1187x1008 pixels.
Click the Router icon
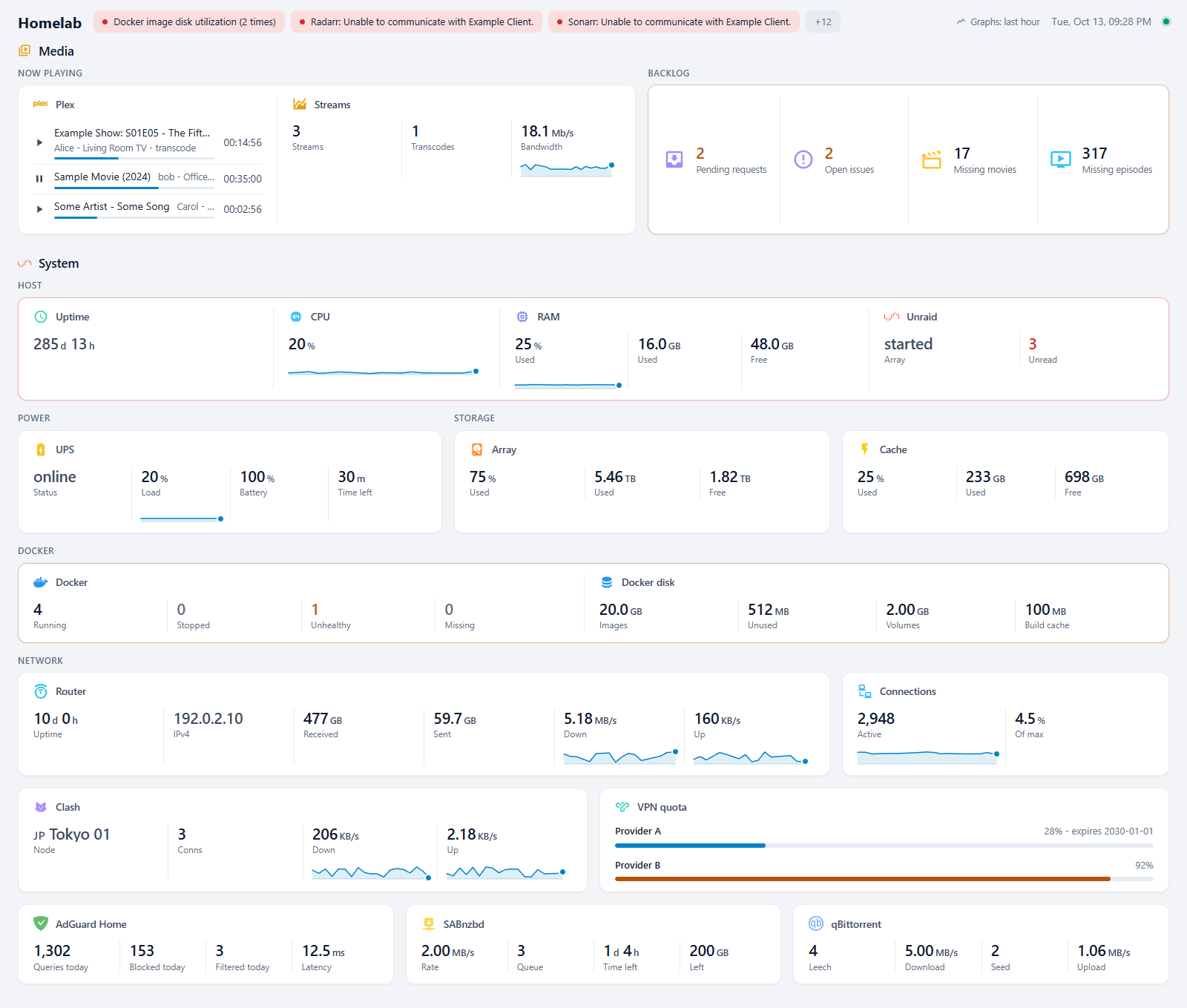tap(41, 691)
